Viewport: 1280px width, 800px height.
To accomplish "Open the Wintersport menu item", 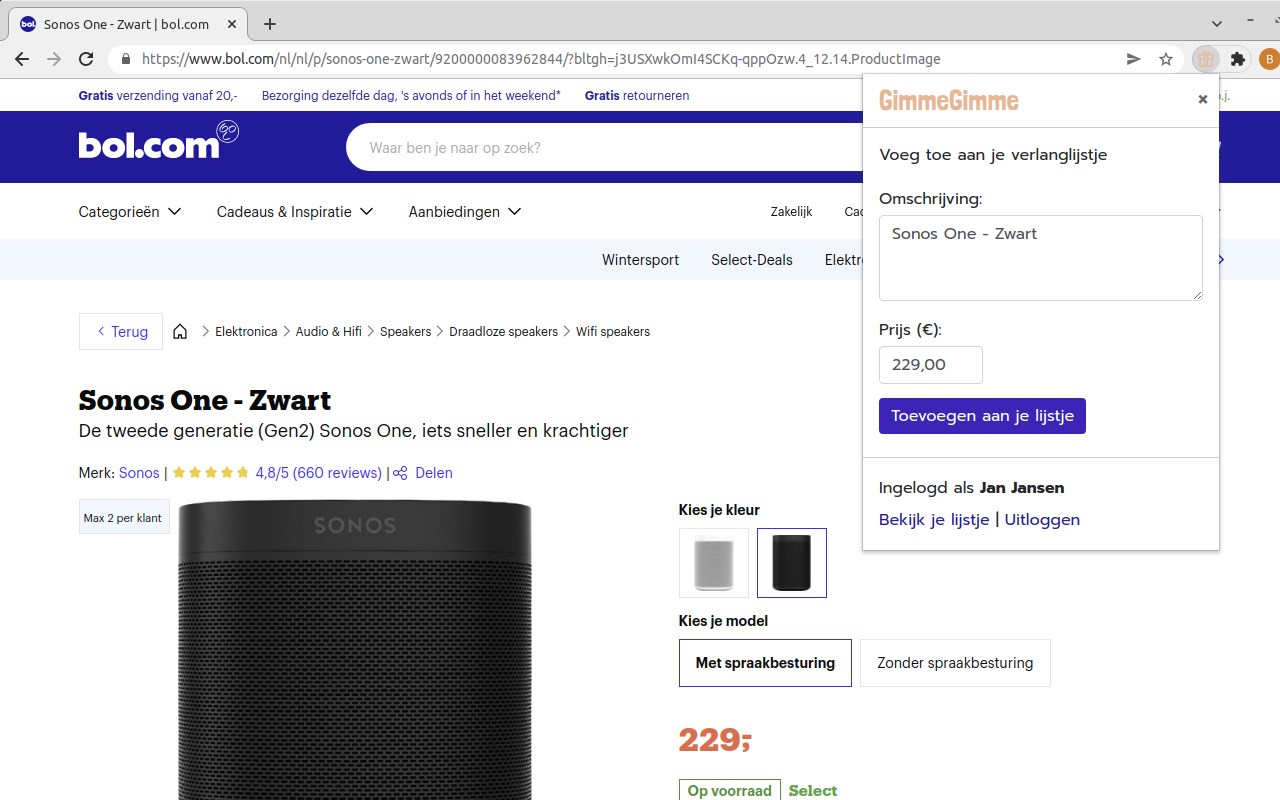I will click(640, 260).
